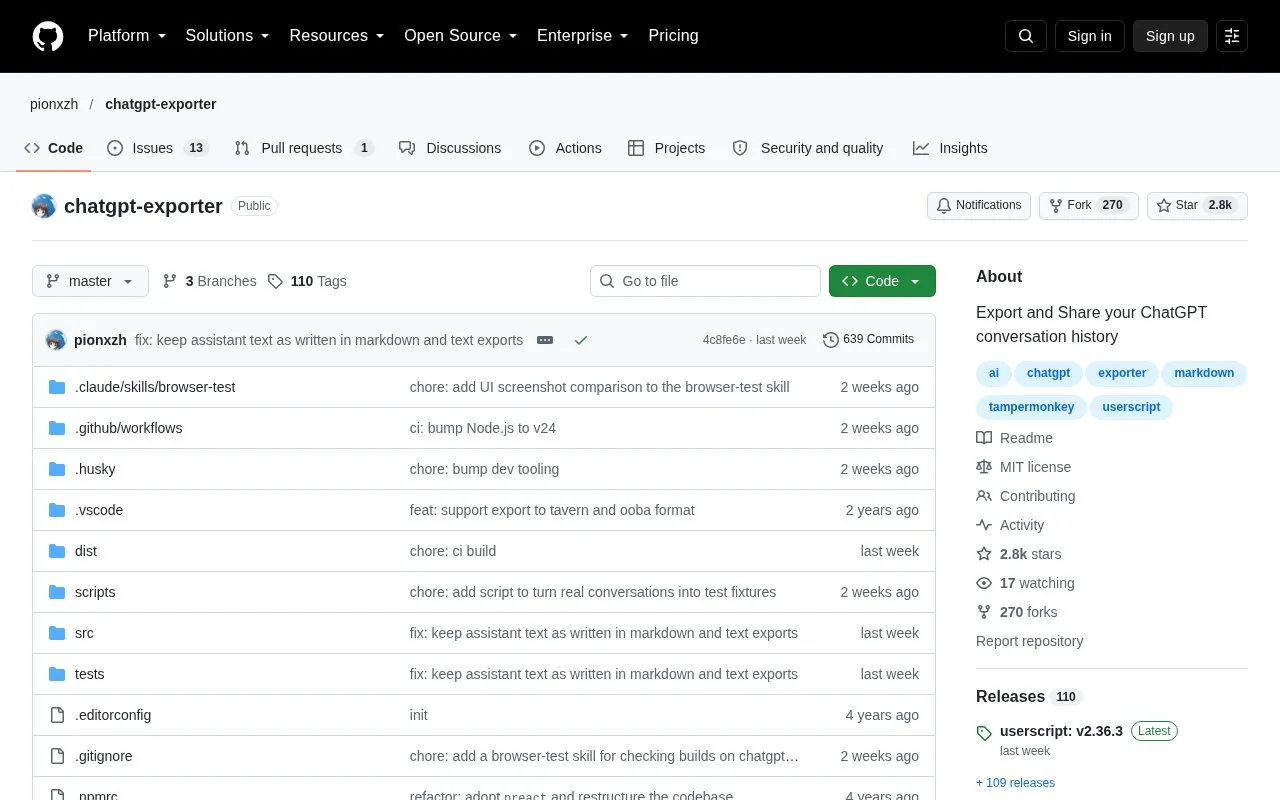Click the scripts folder icon
The height and width of the screenshot is (800, 1280).
coord(57,592)
